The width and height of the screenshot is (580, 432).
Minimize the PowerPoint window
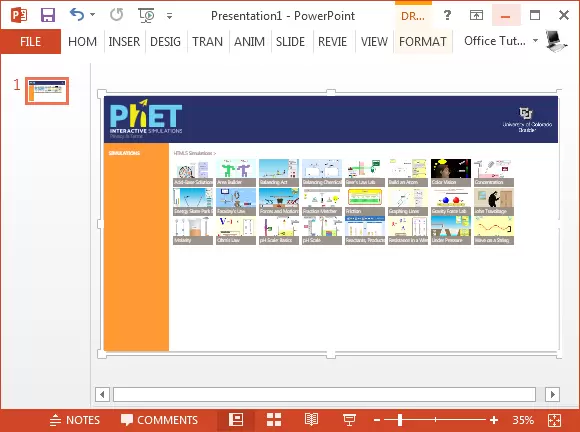pyautogui.click(x=506, y=16)
